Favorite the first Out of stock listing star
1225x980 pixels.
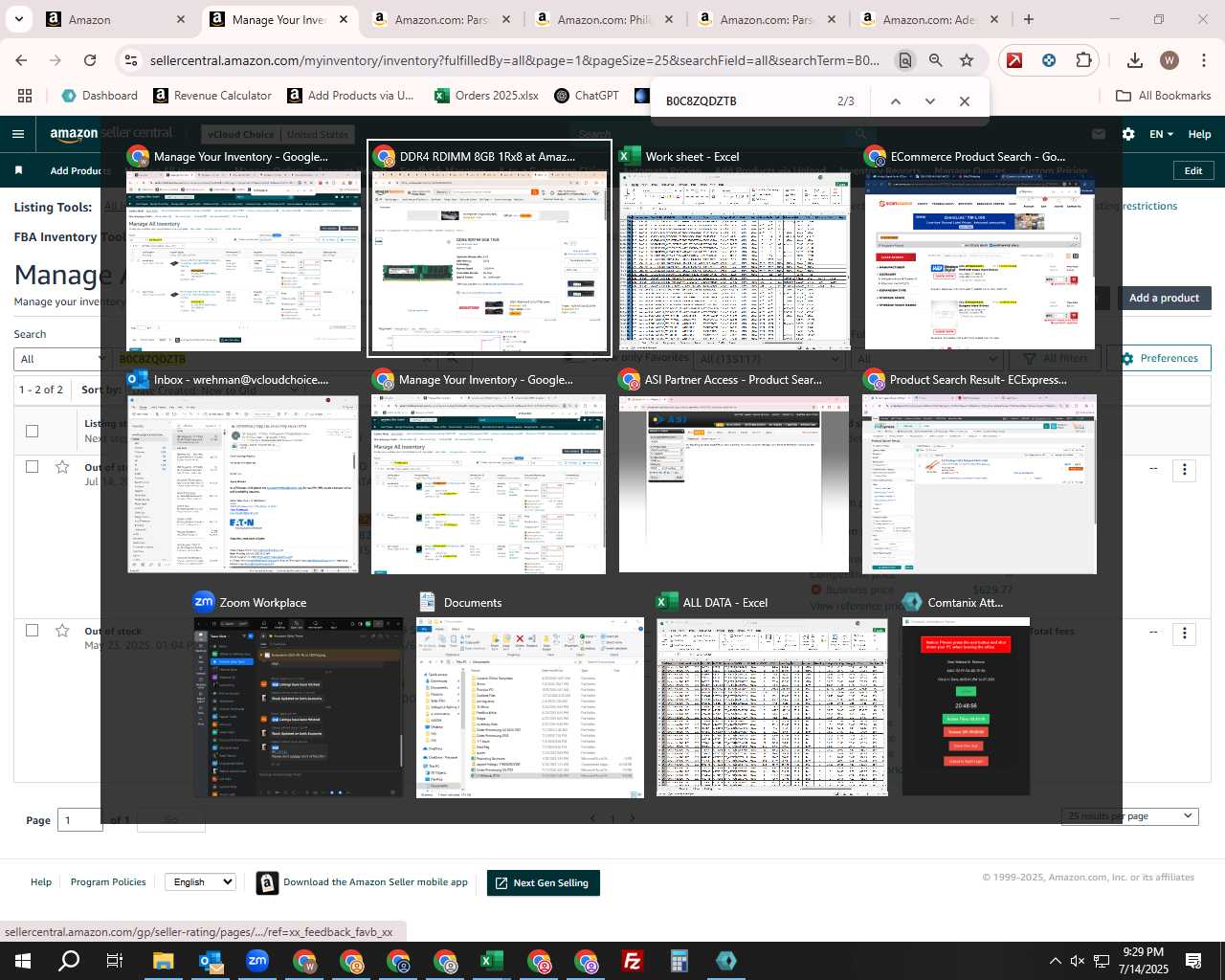tap(62, 467)
